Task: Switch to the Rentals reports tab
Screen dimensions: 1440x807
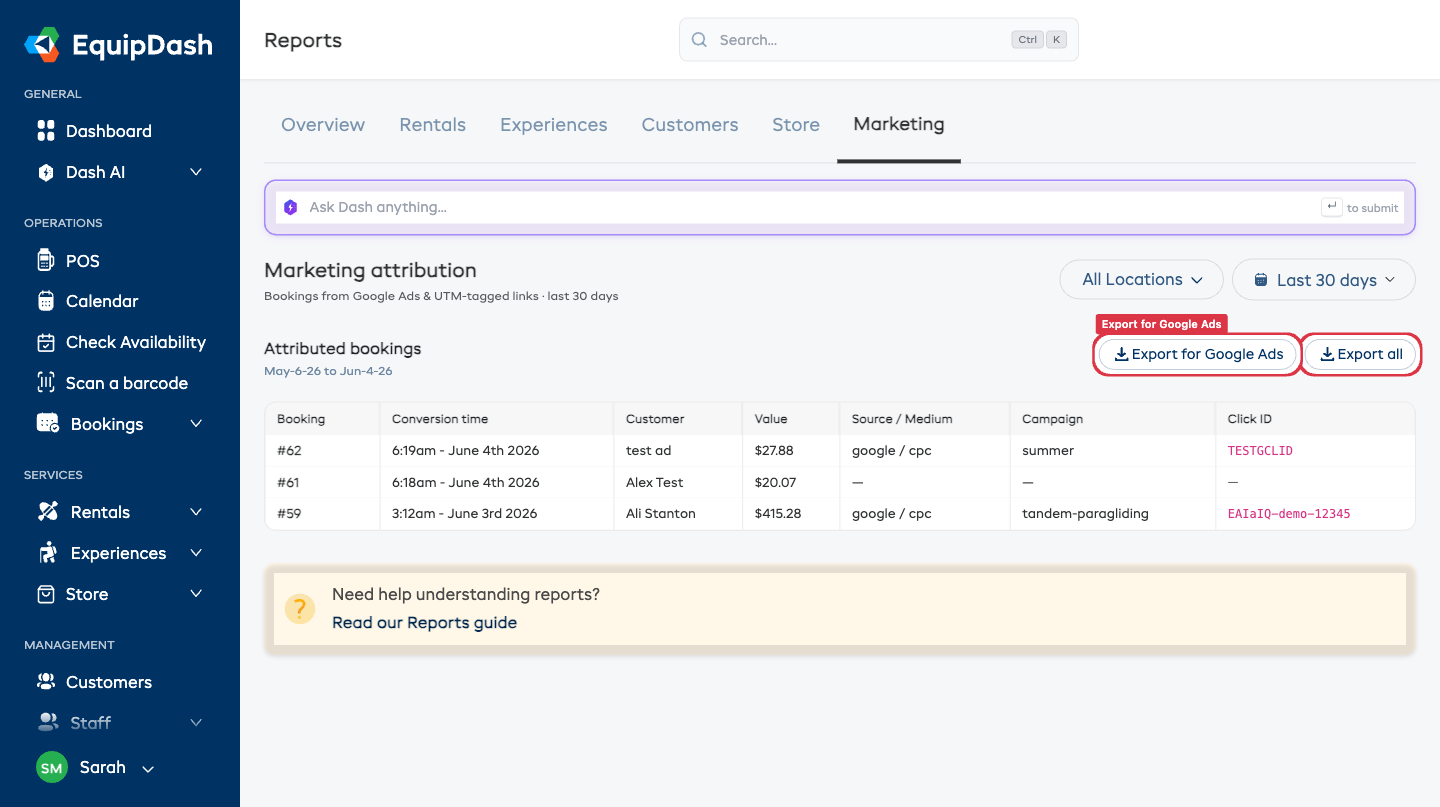Action: (x=433, y=125)
